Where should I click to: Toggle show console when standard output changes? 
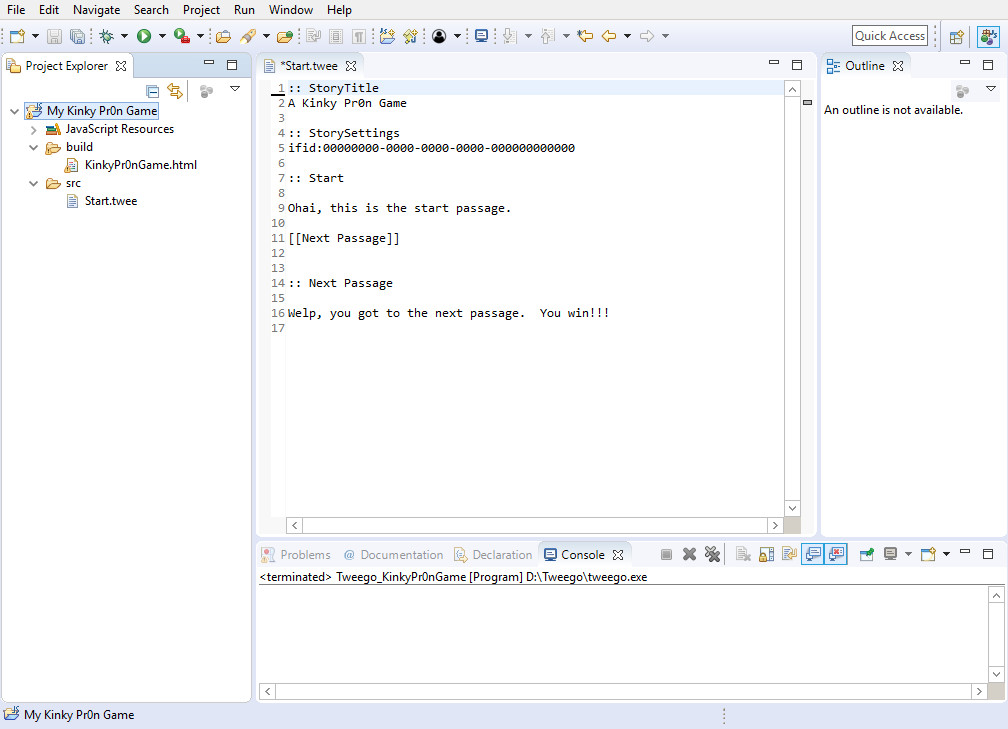tap(812, 554)
